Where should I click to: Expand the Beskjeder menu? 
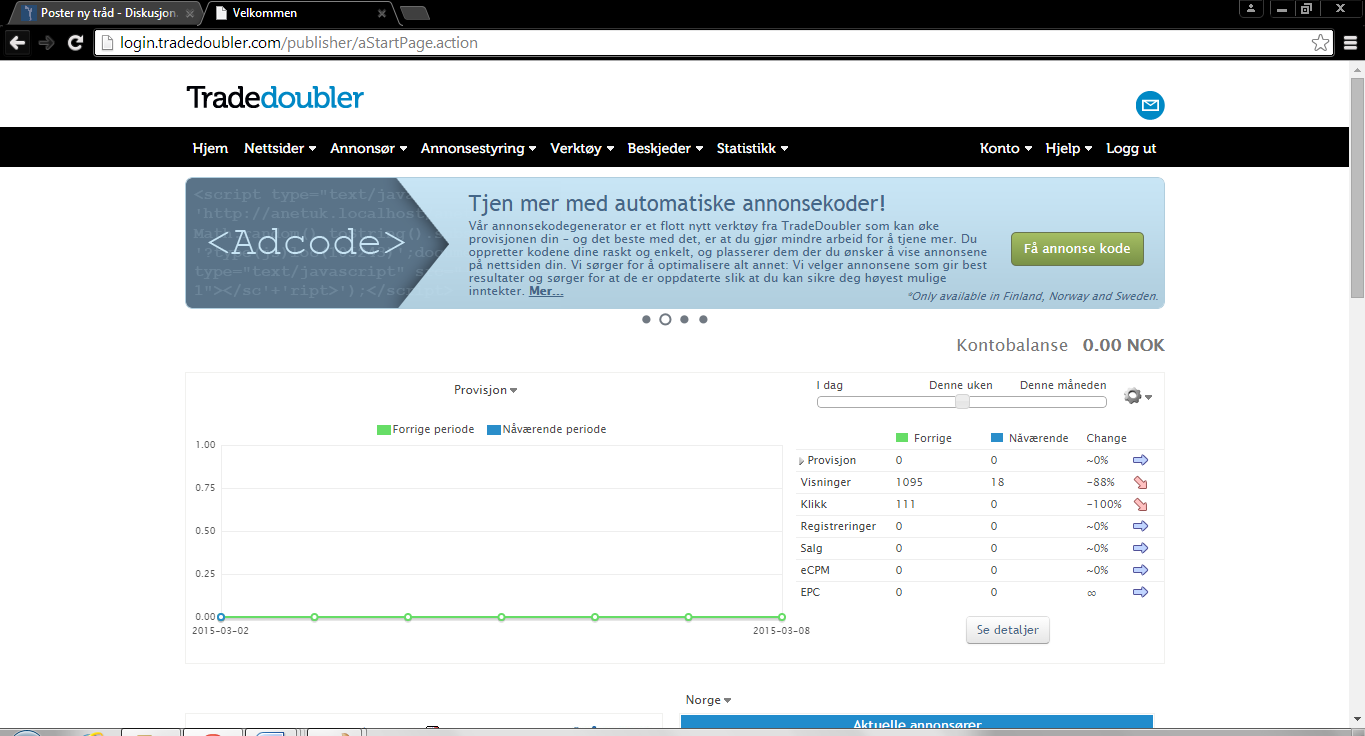pyautogui.click(x=665, y=148)
